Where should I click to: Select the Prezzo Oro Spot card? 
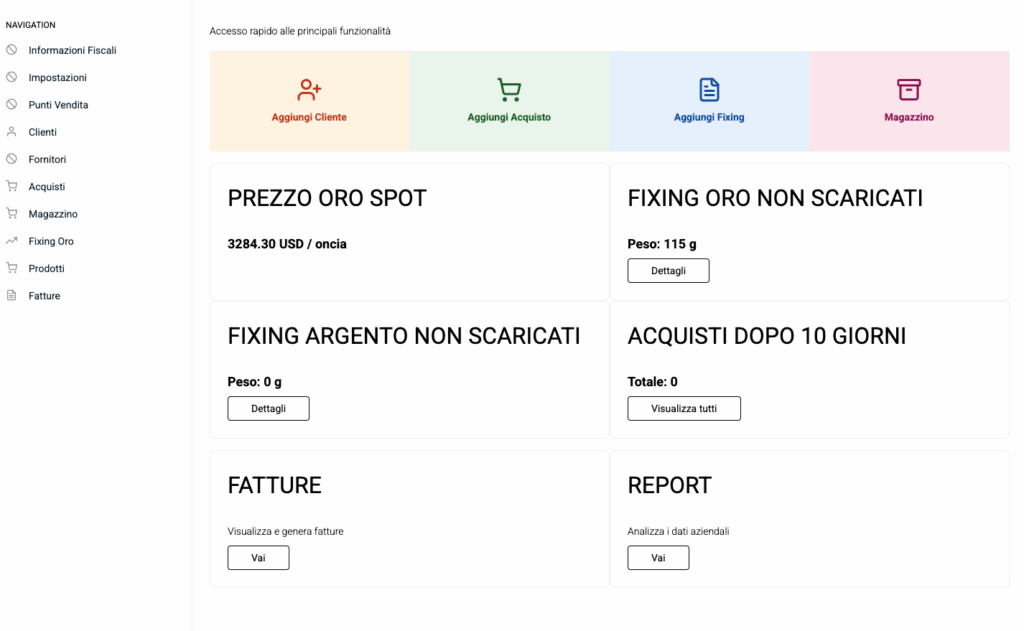(x=409, y=232)
